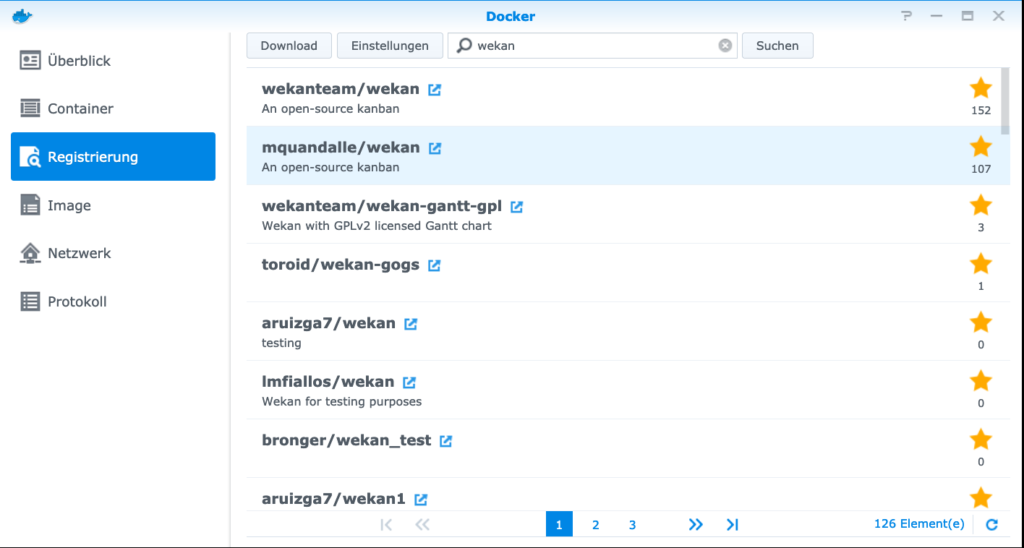Click star icon of toroid/wekan-gogs
The width and height of the screenshot is (1024, 548).
(x=981, y=263)
